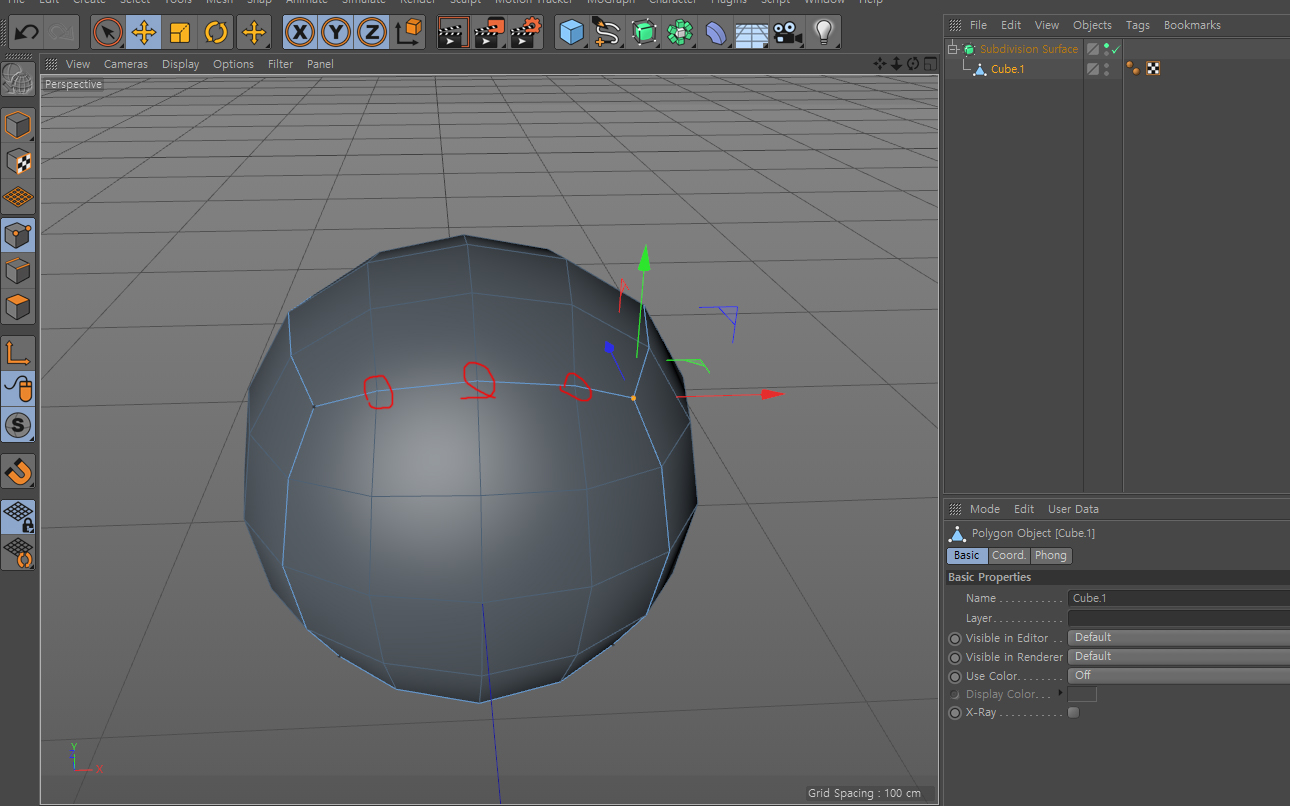Toggle Enable Snap (magnet icon)
This screenshot has width=1290, height=806.
point(18,470)
